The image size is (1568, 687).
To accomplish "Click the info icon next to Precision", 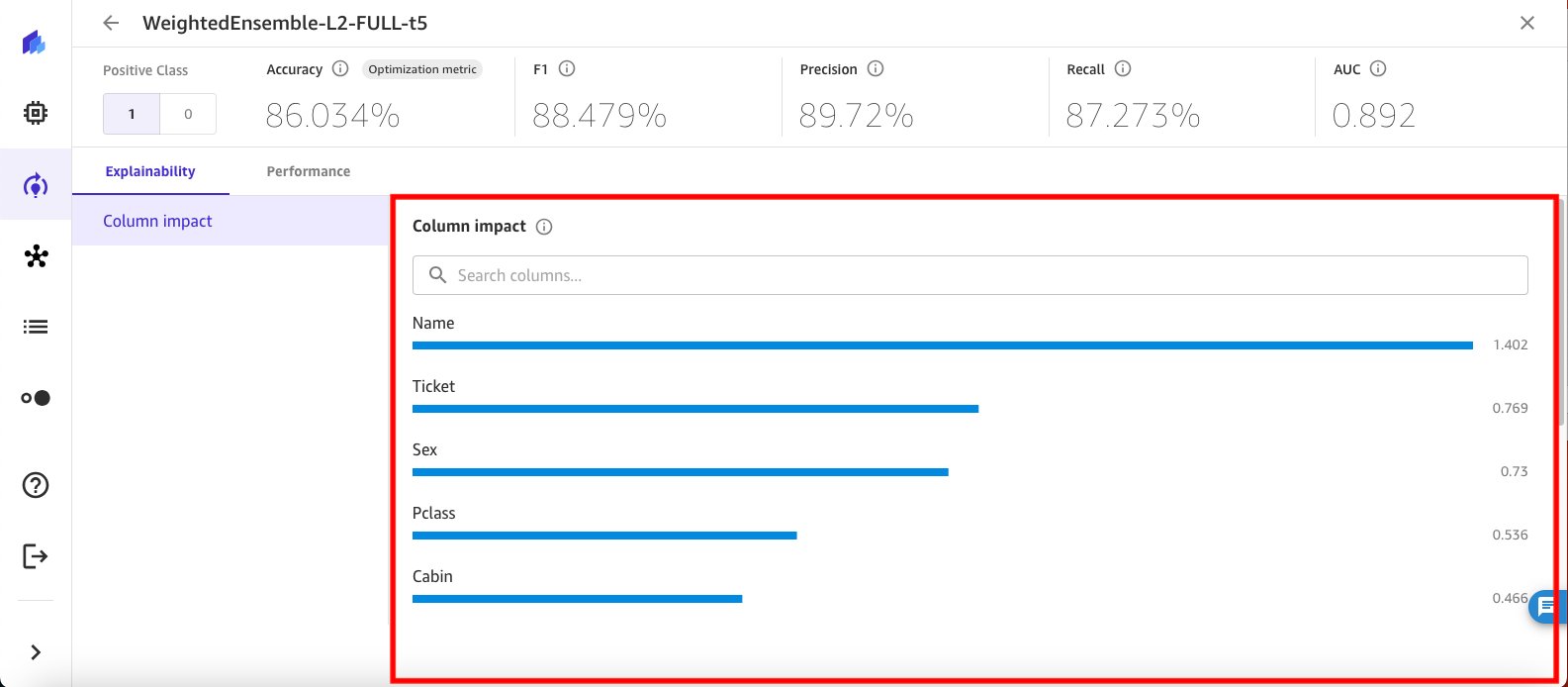I will tap(876, 69).
